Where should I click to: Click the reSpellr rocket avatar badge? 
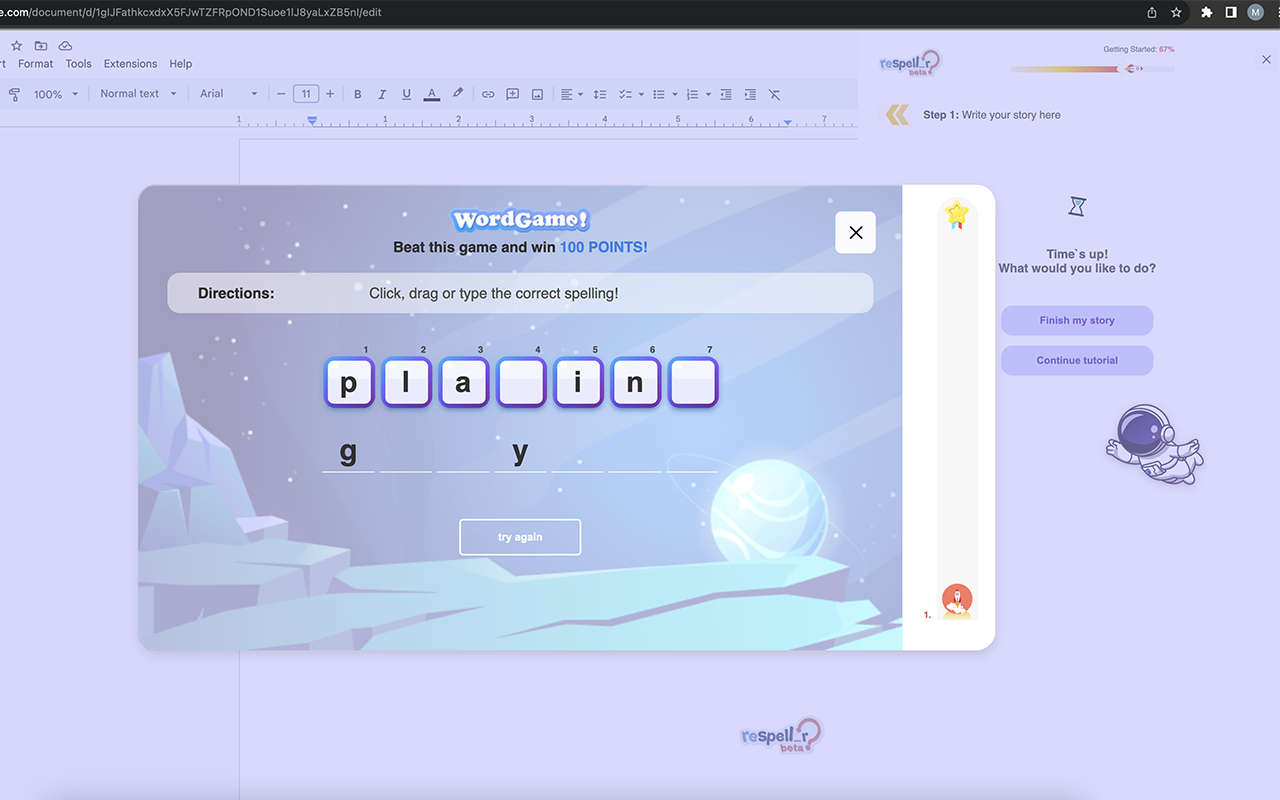point(957,600)
